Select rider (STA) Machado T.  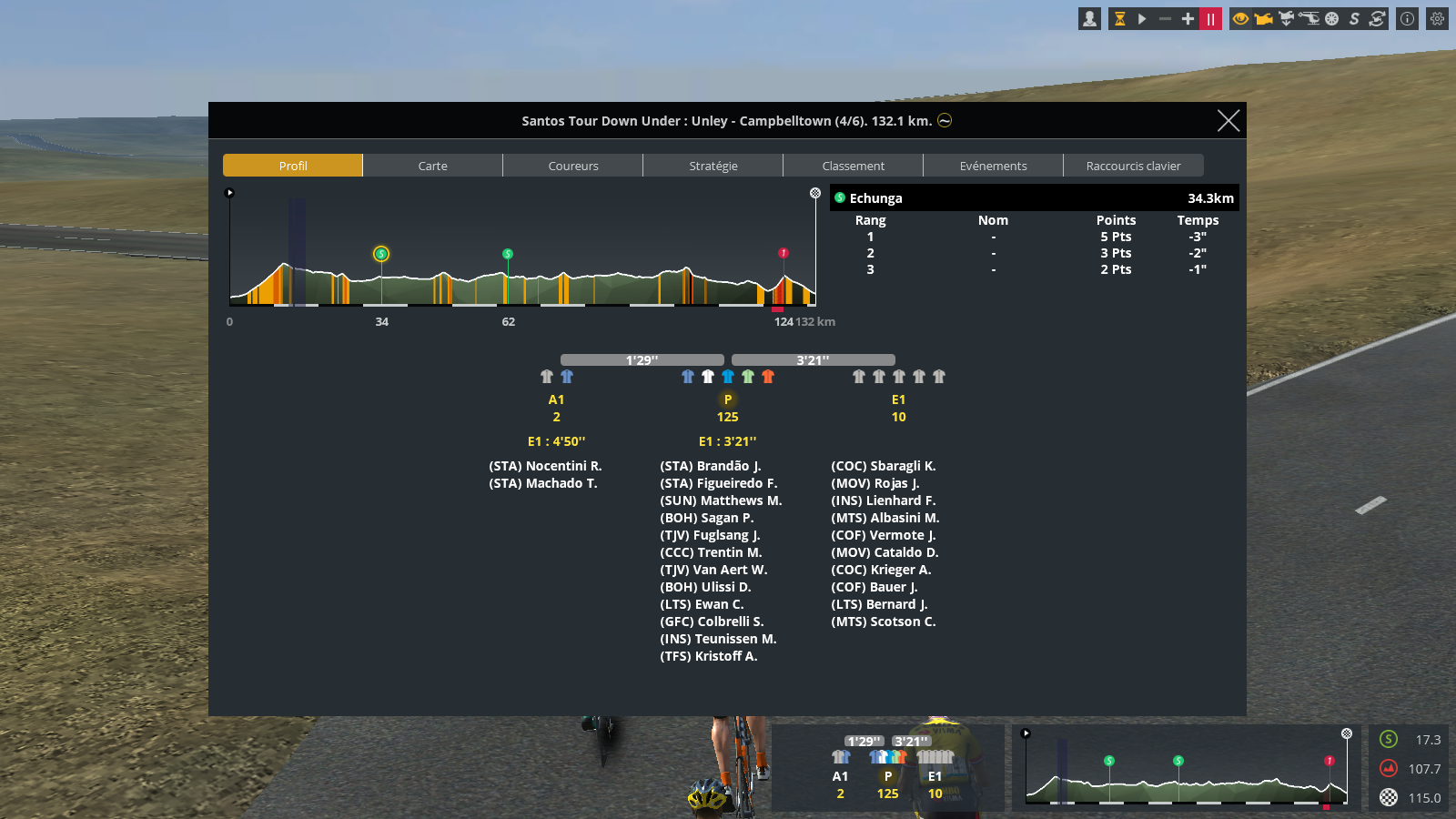[543, 483]
